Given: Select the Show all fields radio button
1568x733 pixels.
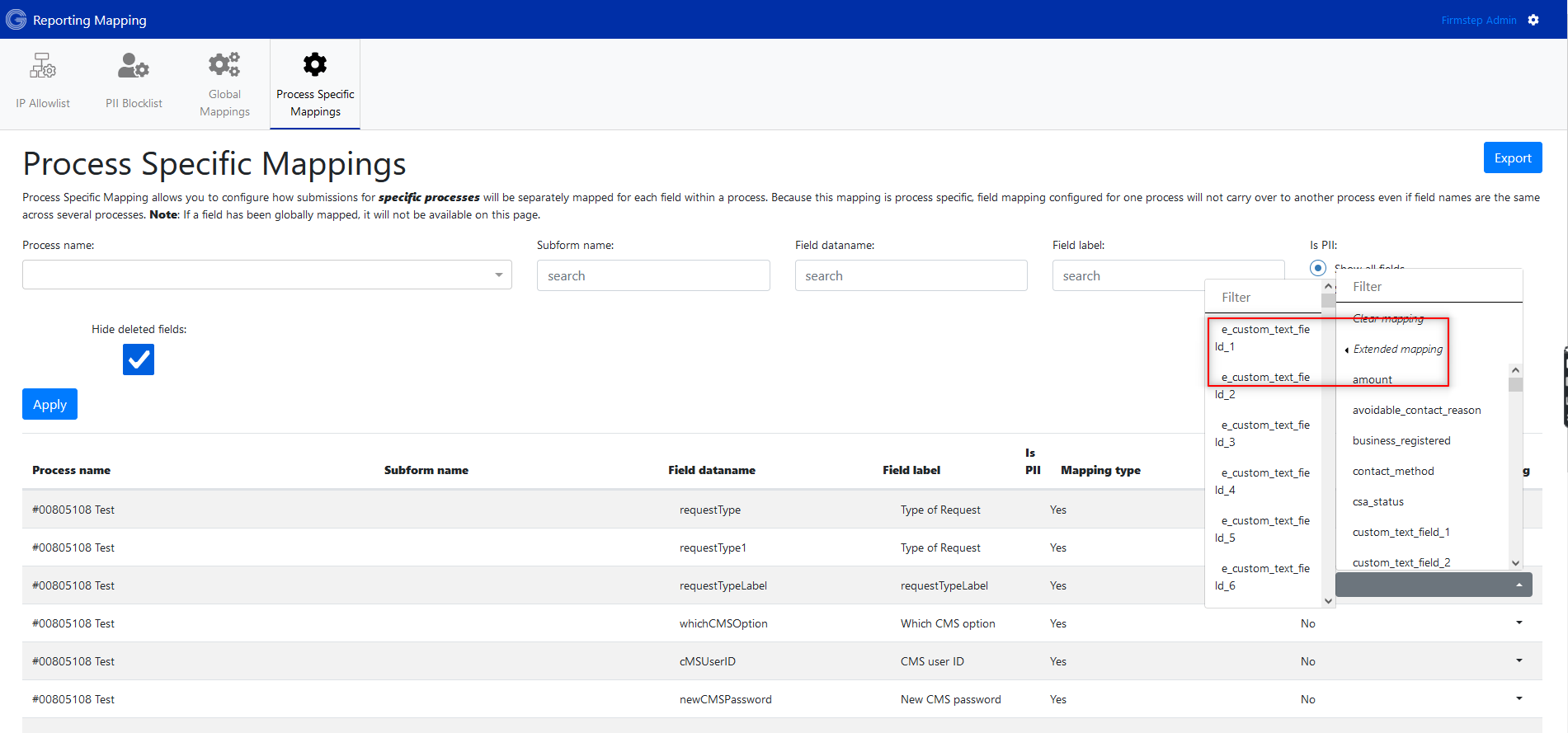Looking at the screenshot, I should (1318, 268).
